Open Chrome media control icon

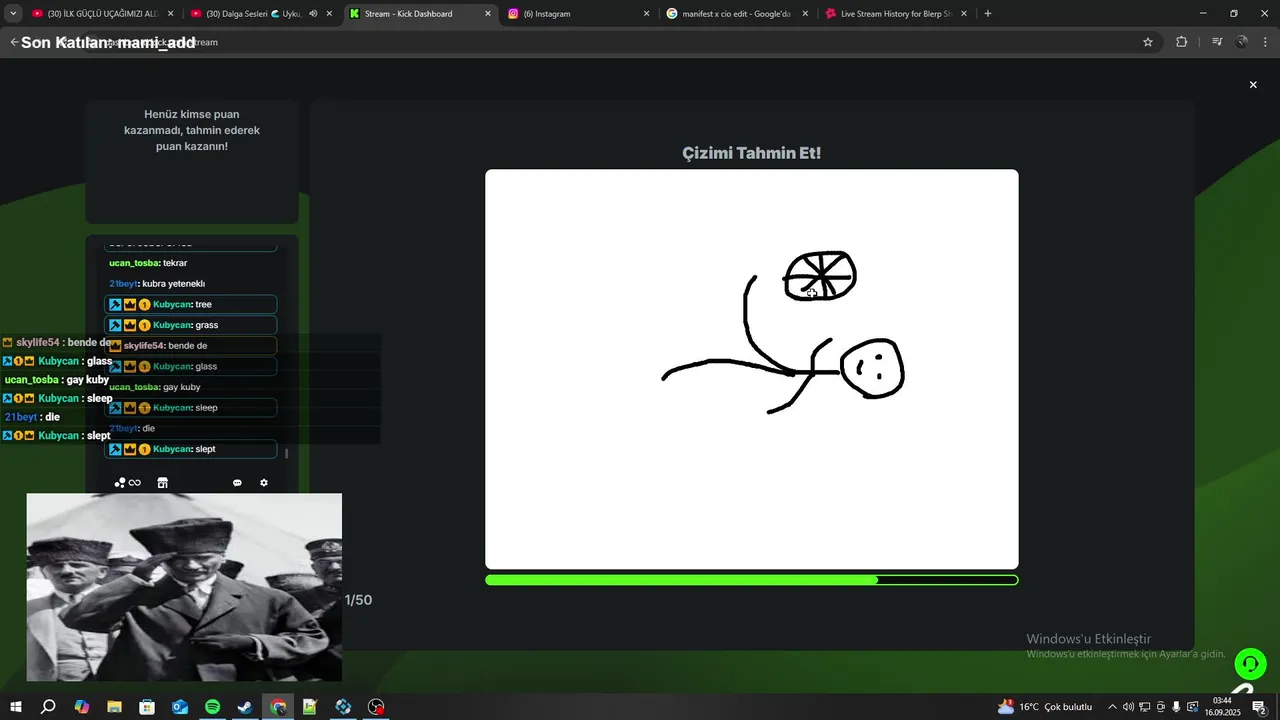click(1217, 42)
